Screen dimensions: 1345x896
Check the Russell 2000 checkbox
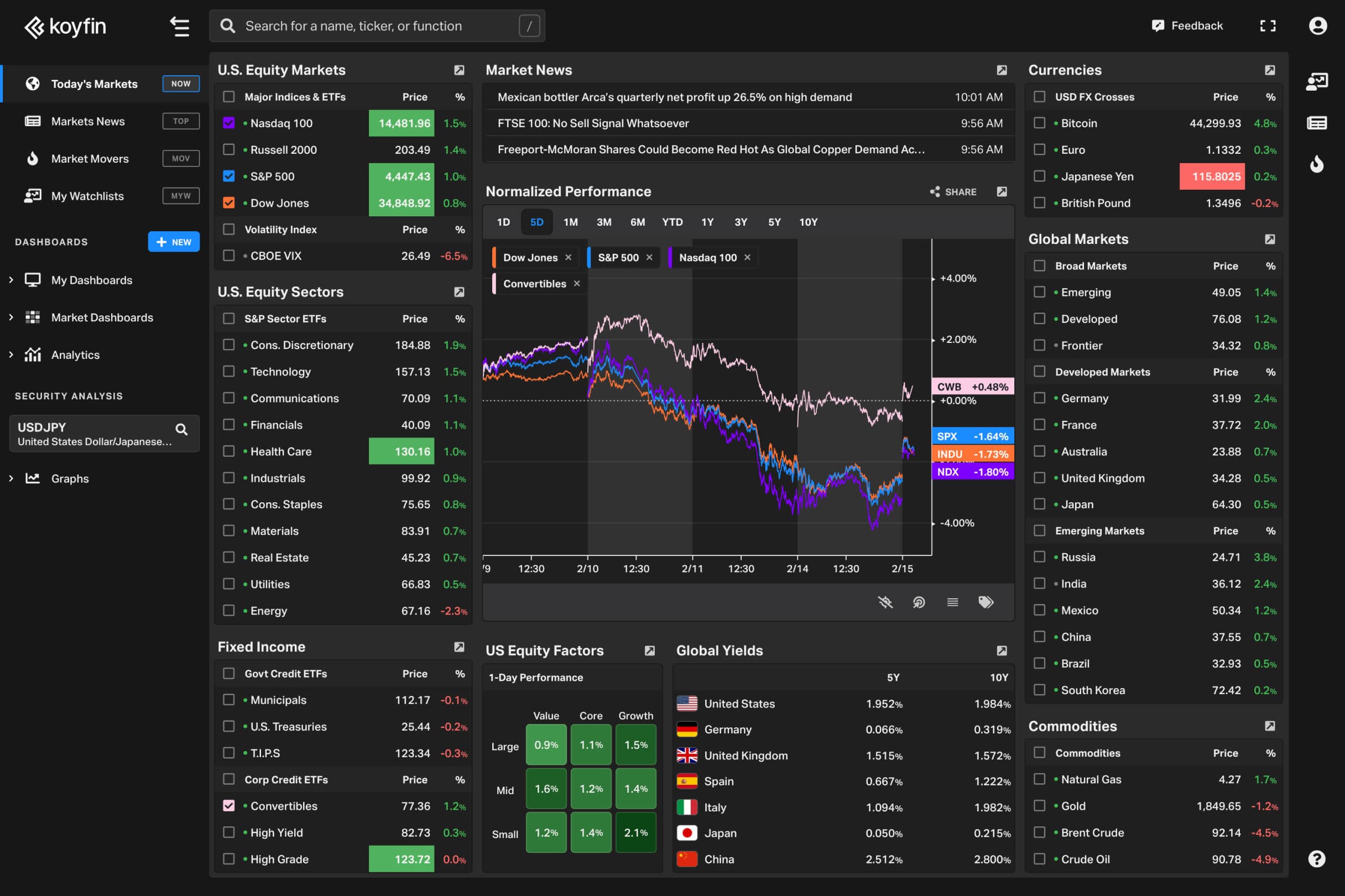(x=228, y=150)
